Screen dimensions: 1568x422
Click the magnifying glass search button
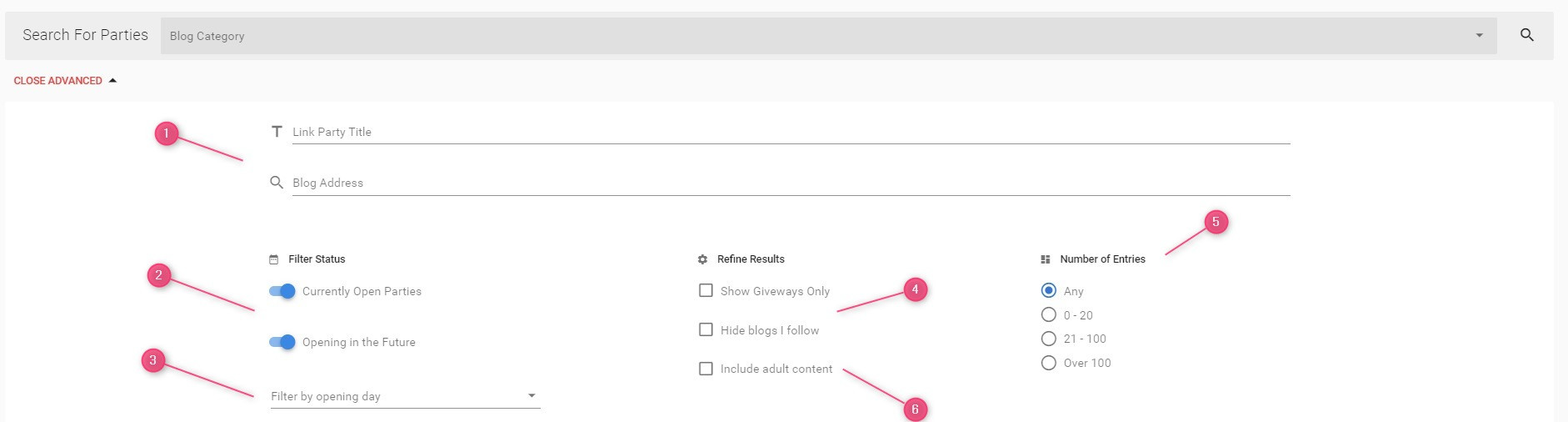coord(1526,35)
